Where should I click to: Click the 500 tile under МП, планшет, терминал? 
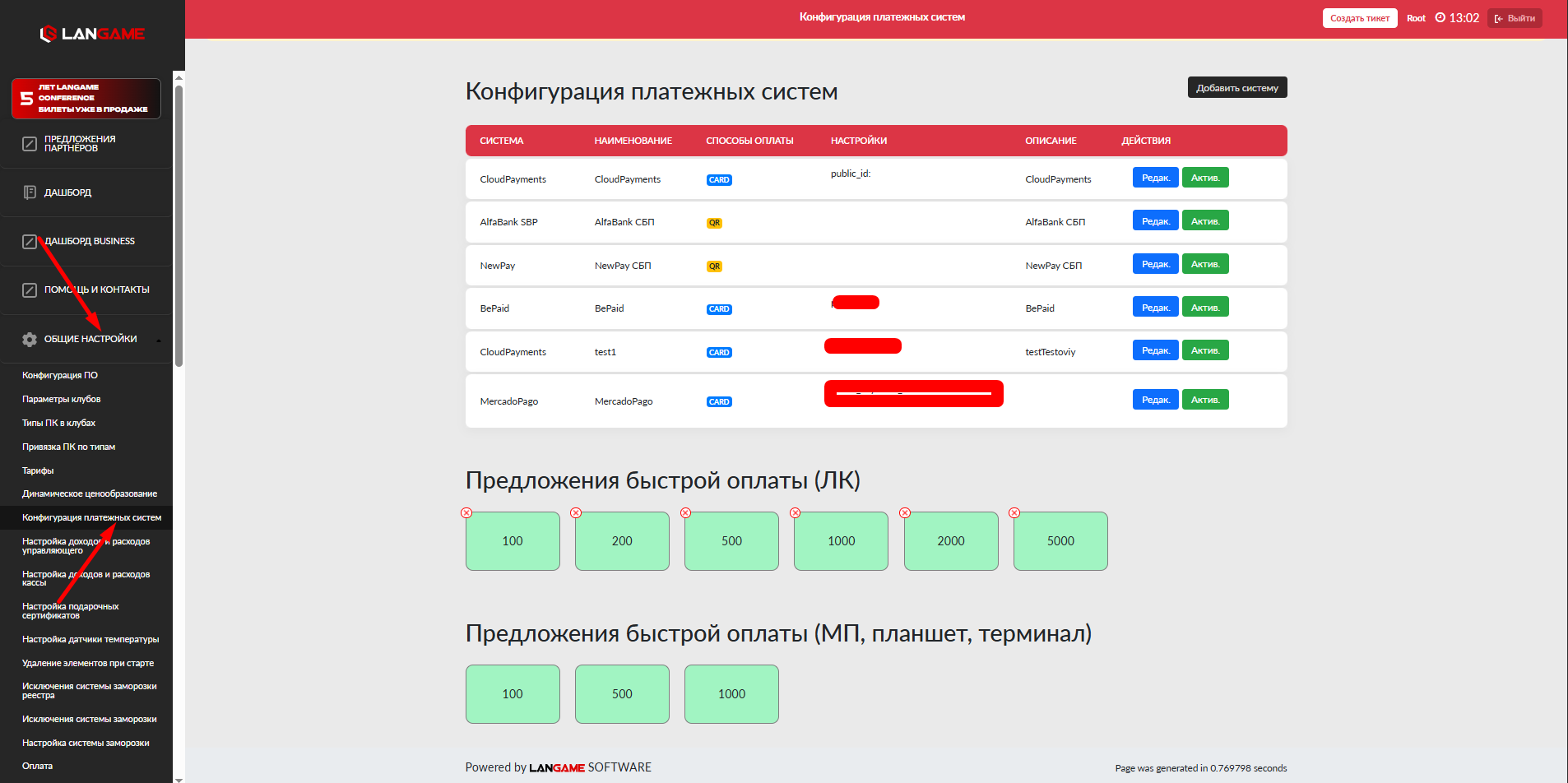(622, 694)
